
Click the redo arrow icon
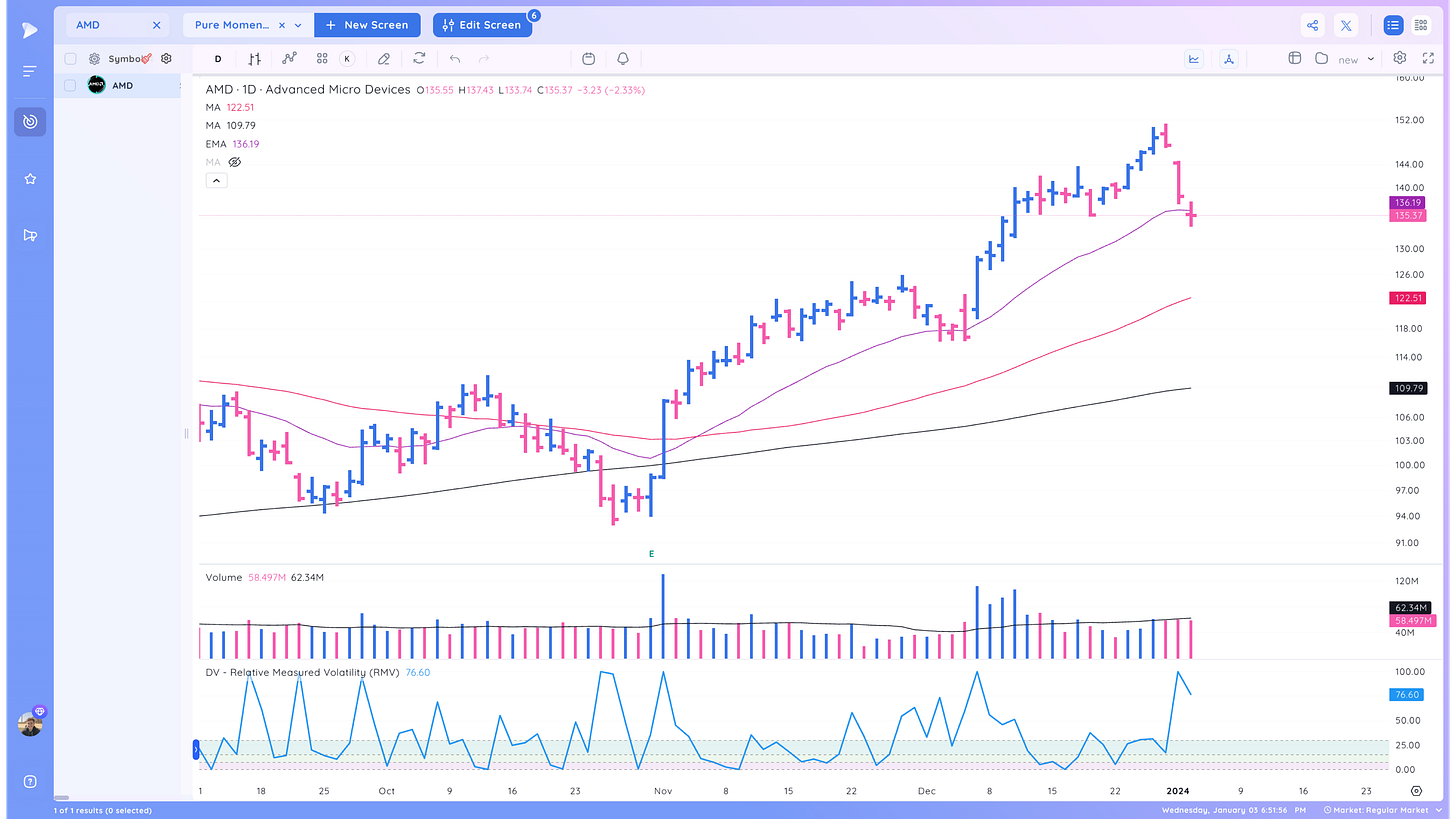(x=484, y=59)
